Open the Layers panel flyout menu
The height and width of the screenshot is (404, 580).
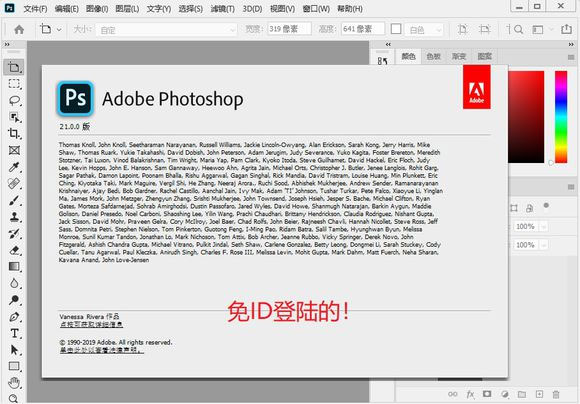click(571, 187)
